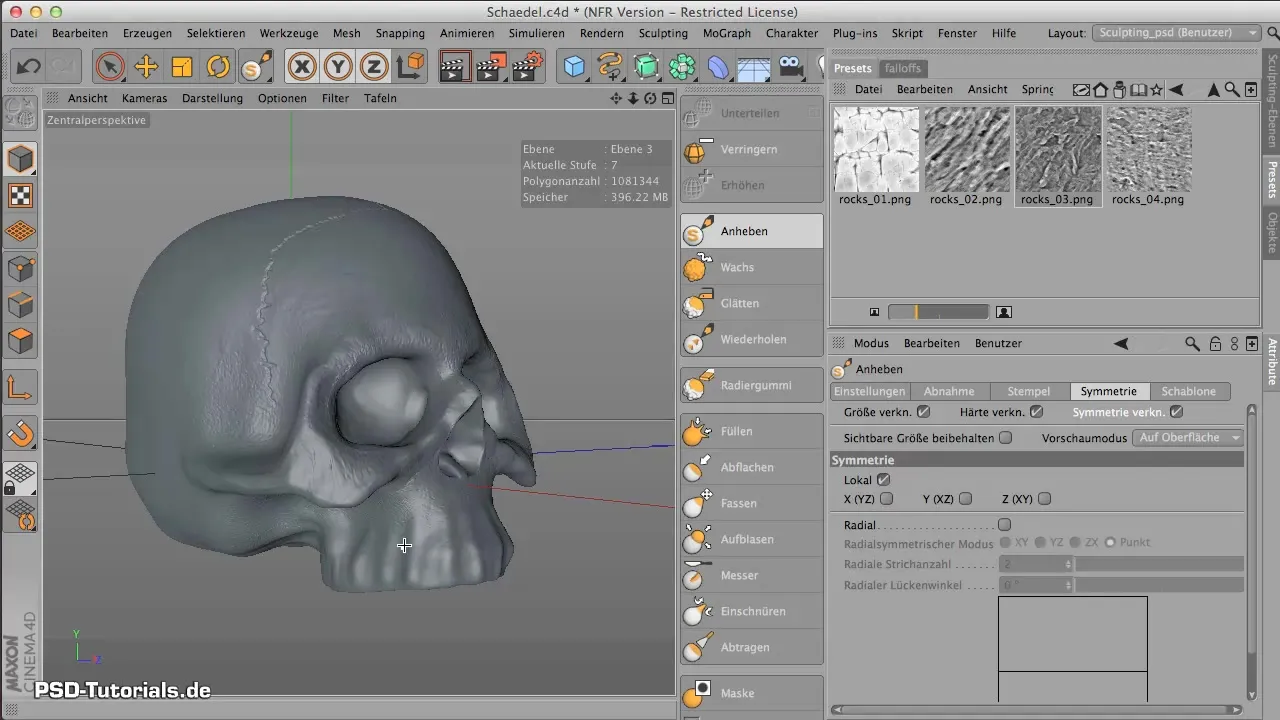1280x720 pixels.
Task: Open the render settings clapperboard with gear
Action: pyautogui.click(x=527, y=67)
